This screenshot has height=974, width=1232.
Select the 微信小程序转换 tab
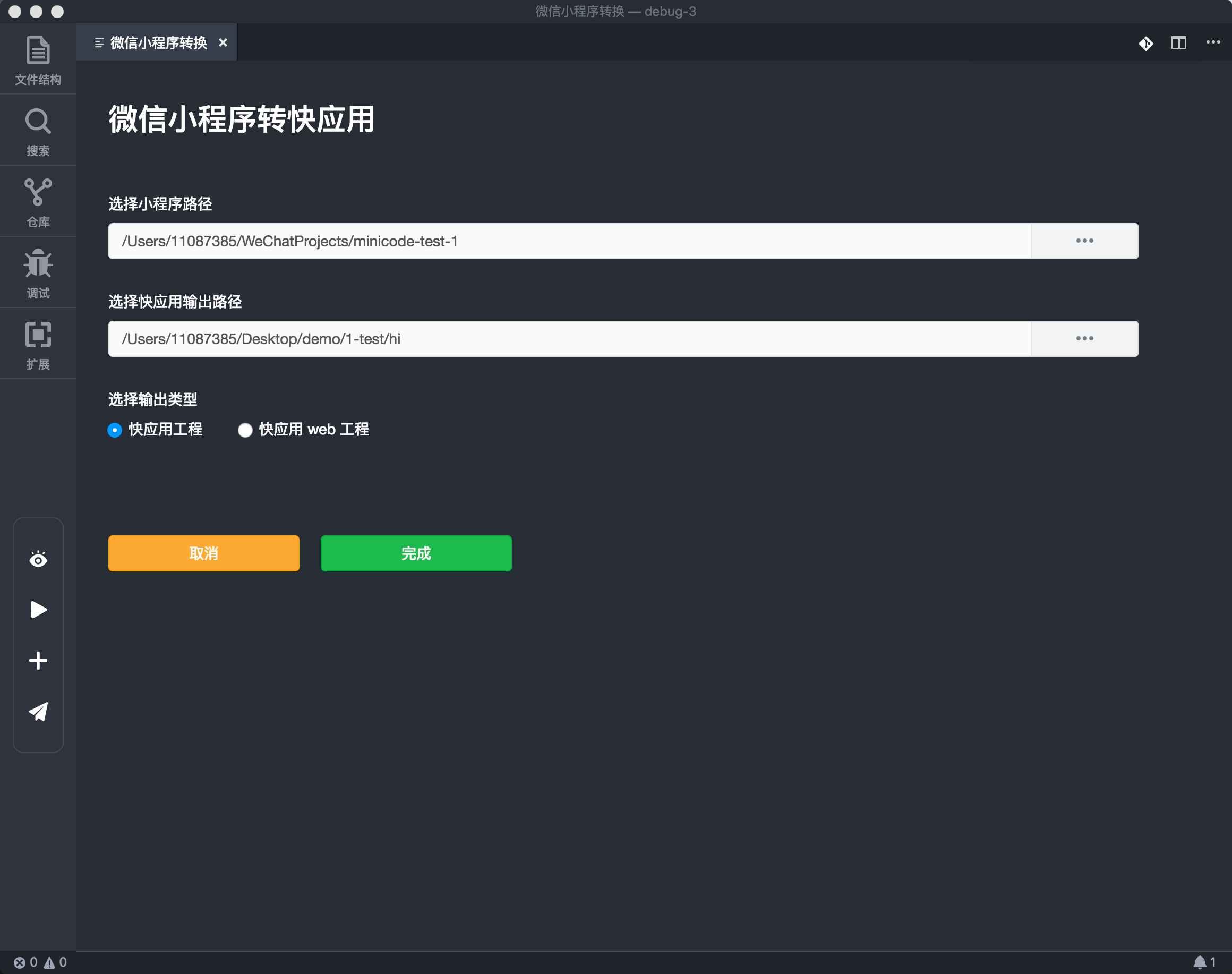(x=157, y=43)
